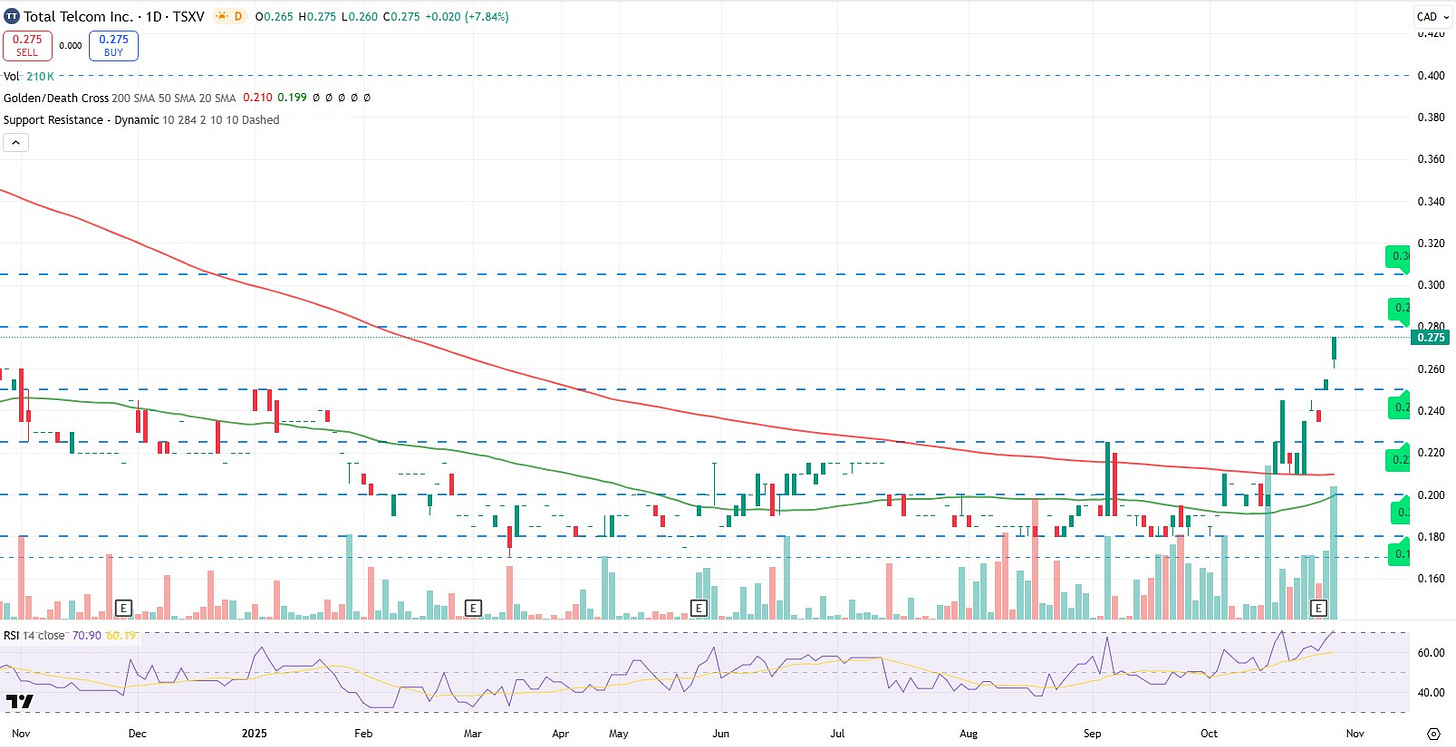Click the earnings E marker in November
Viewport: 1456px width, 747px height.
pyautogui.click(x=124, y=607)
